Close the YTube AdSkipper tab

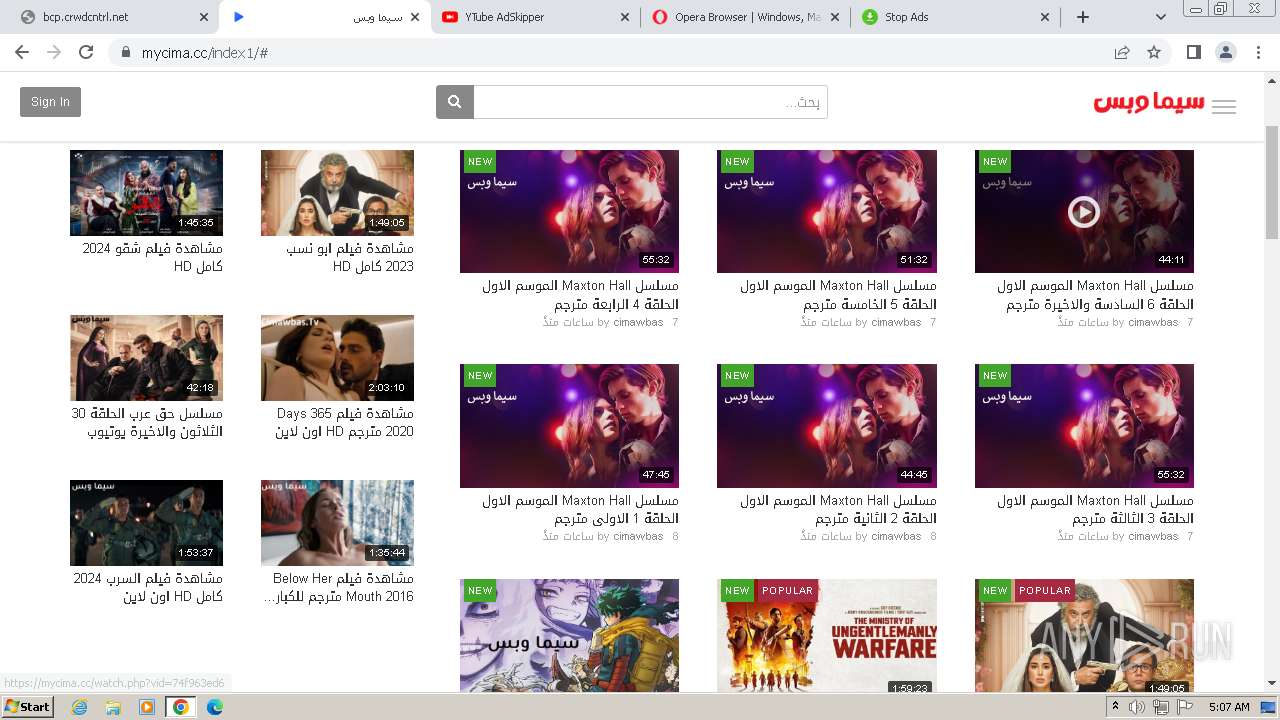(625, 17)
